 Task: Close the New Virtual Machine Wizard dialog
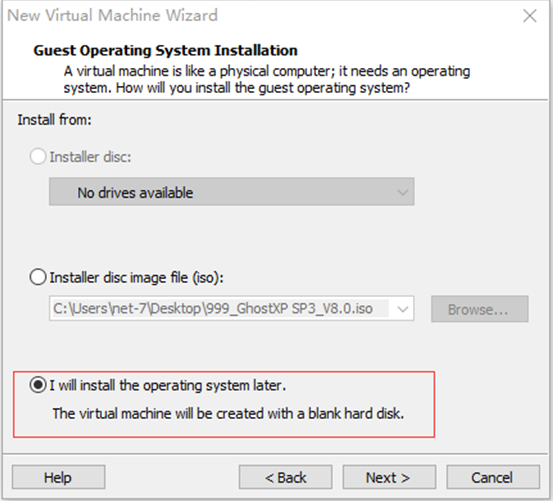point(530,16)
